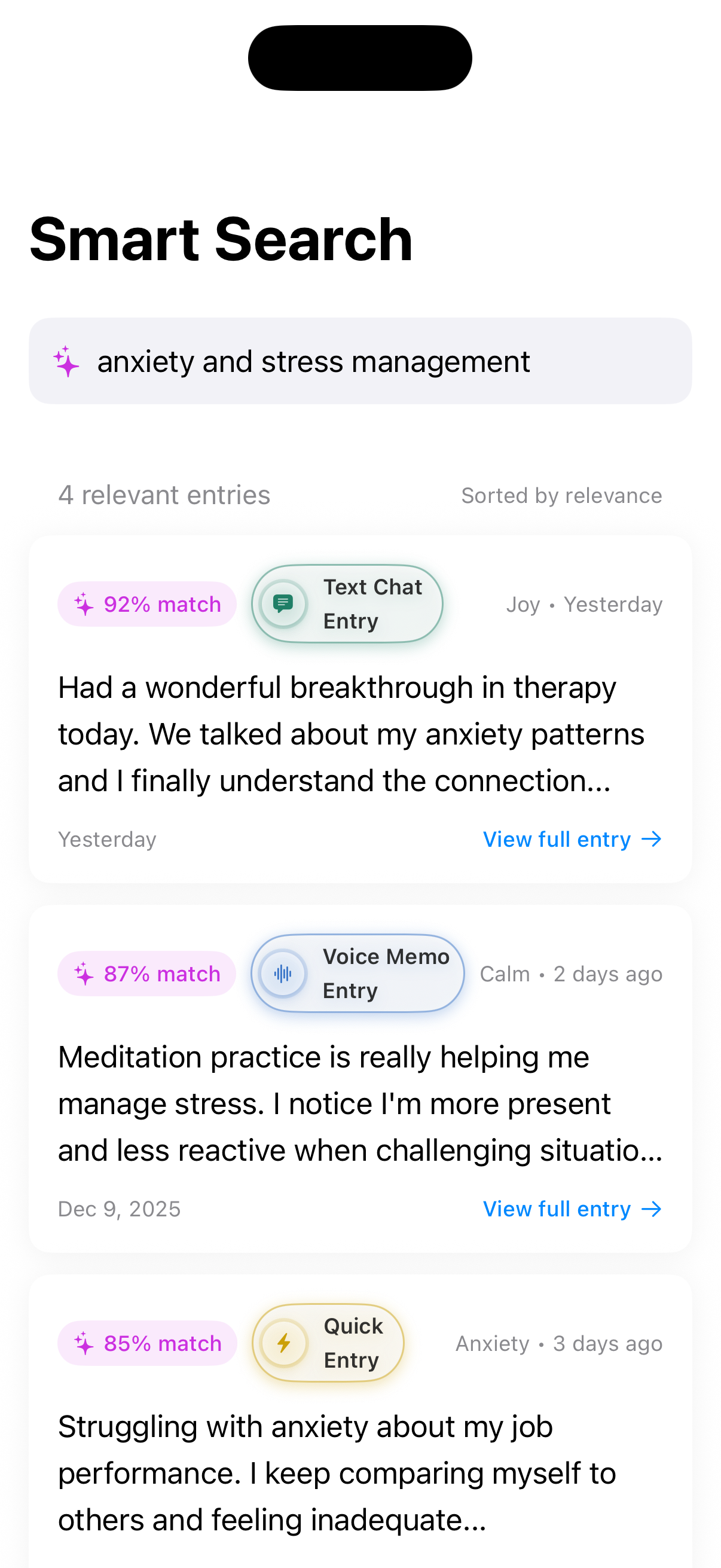Image resolution: width=721 pixels, height=1568 pixels.
Task: Click the sparkle icon on the 87% match badge
Action: [x=82, y=974]
